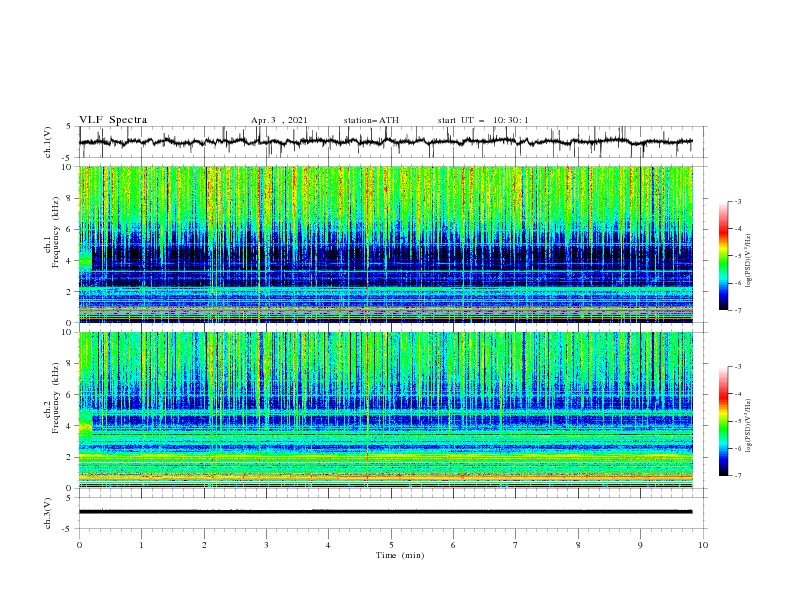Click the '-7' label on ch.2 colorbar

pos(737,475)
